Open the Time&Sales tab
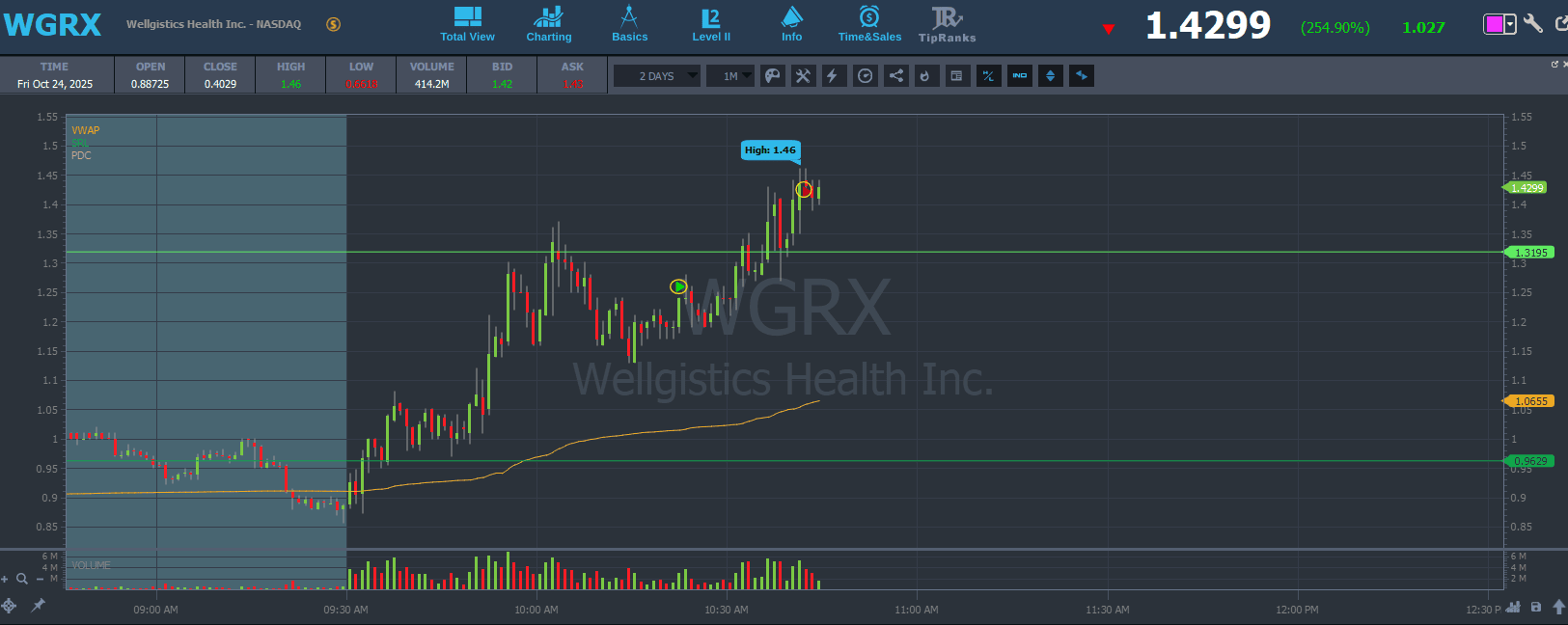The width and height of the screenshot is (1568, 625). (869, 24)
